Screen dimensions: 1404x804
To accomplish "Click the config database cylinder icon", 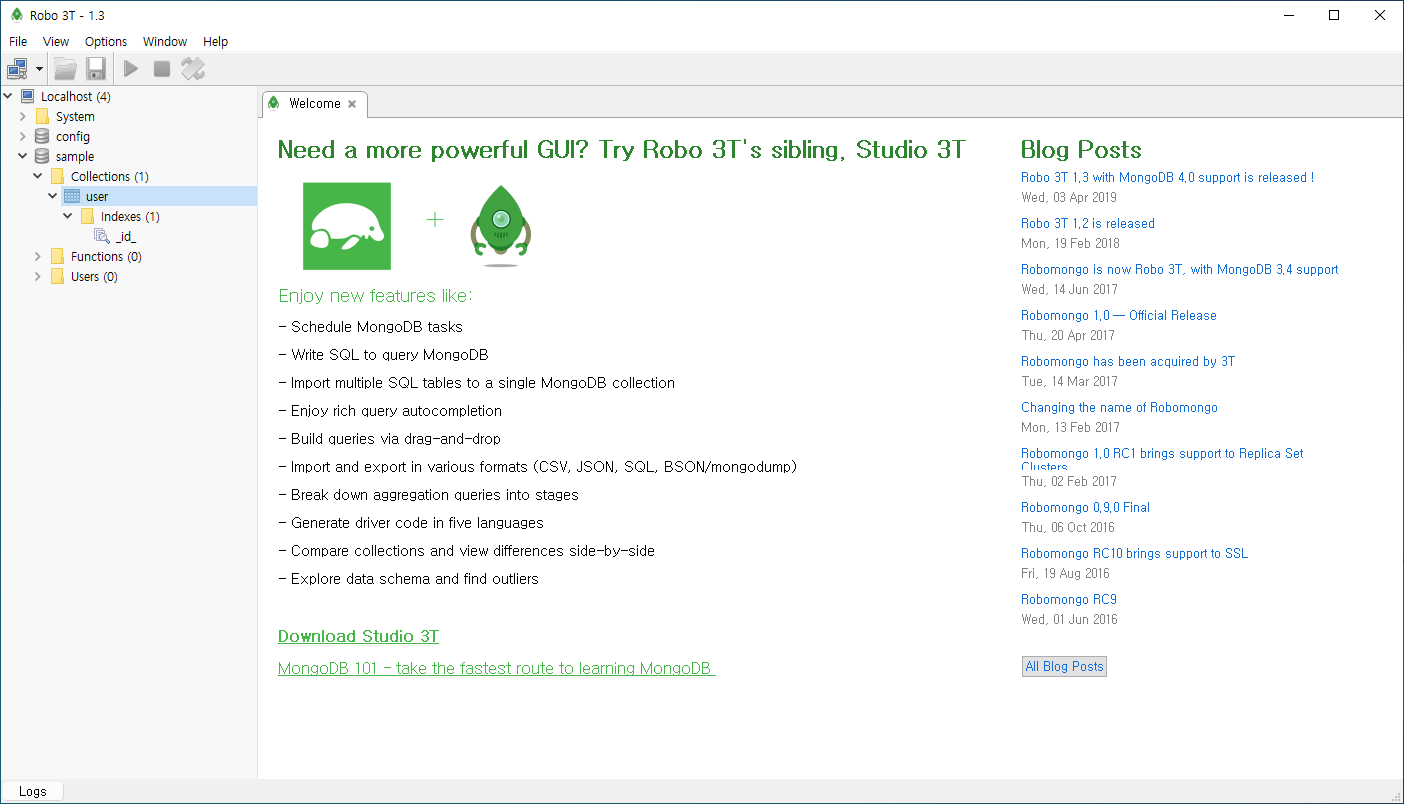I will click(42, 136).
